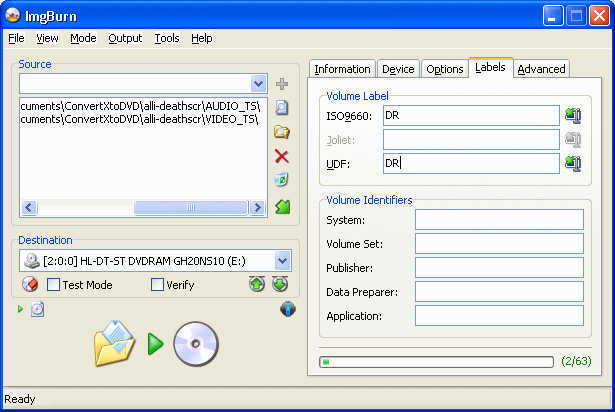Click the large green play arrow
615x412 pixels.
pyautogui.click(x=156, y=344)
